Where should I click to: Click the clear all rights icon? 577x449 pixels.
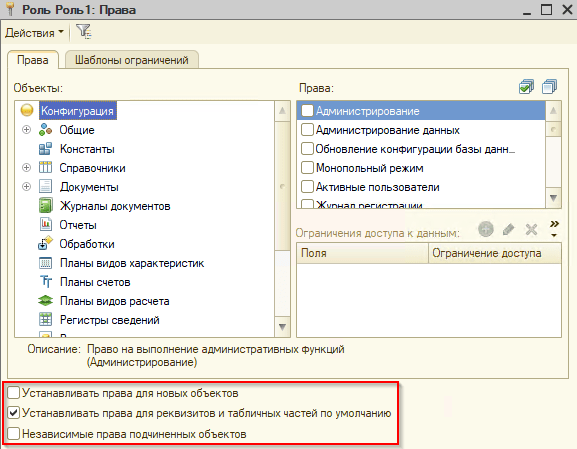[x=549, y=87]
